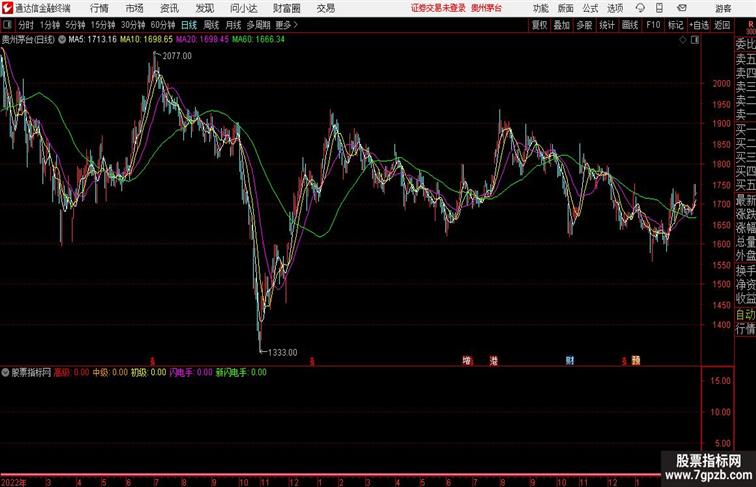Click the 贵州茅台(日线) chart title
The width and height of the screenshot is (756, 487).
click(x=28, y=40)
